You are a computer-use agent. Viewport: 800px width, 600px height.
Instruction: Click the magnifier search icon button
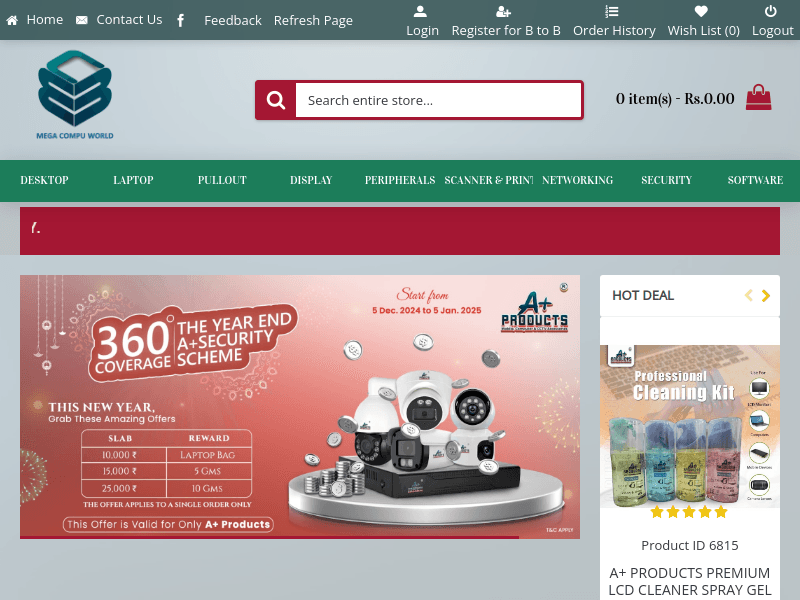click(x=276, y=100)
